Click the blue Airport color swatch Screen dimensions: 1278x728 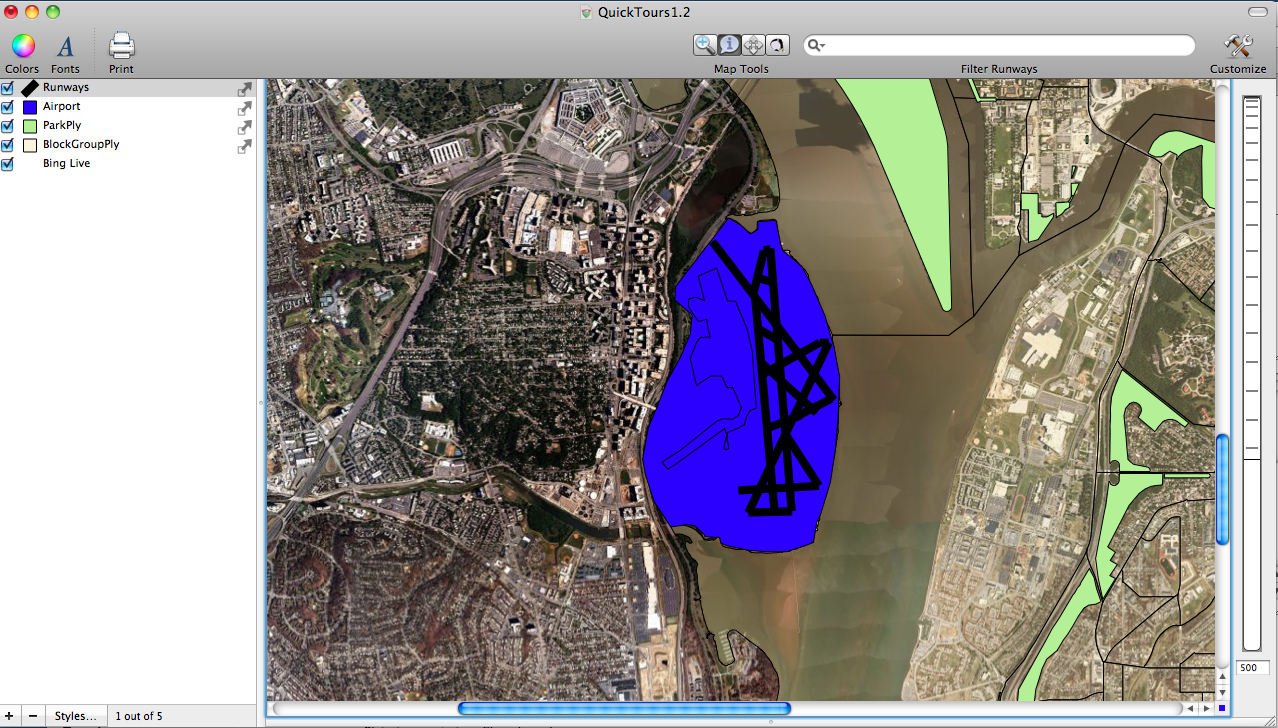(x=30, y=107)
